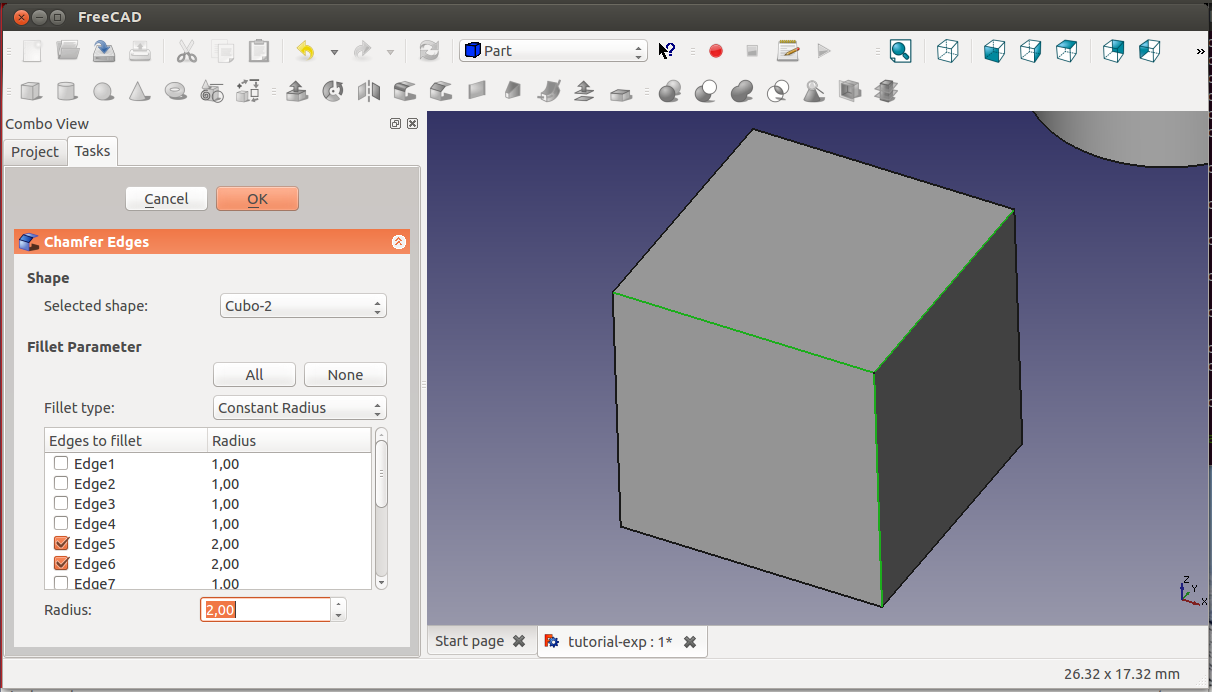The width and height of the screenshot is (1212, 692).
Task: Click the Undo arrow icon
Action: (x=306, y=51)
